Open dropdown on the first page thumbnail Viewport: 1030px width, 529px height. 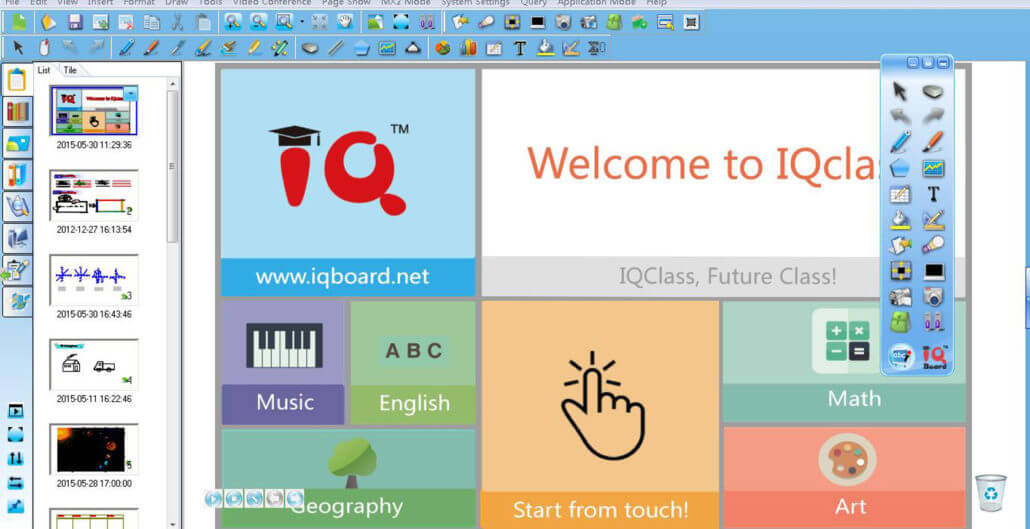point(131,93)
